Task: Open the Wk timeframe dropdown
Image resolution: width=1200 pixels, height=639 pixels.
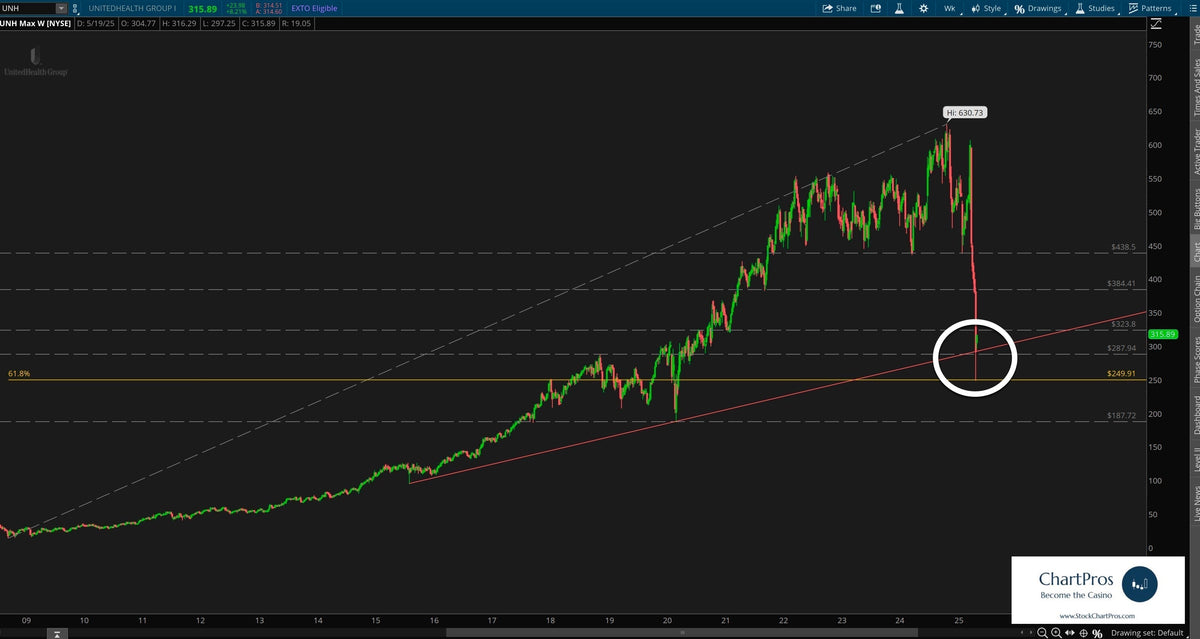Action: pyautogui.click(x=951, y=8)
